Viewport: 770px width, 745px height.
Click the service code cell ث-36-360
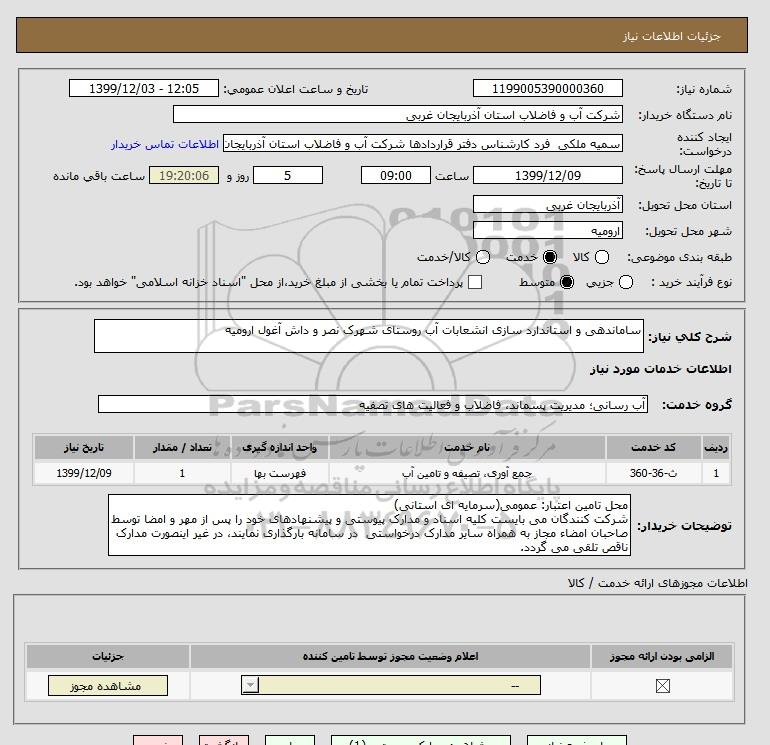[653, 473]
